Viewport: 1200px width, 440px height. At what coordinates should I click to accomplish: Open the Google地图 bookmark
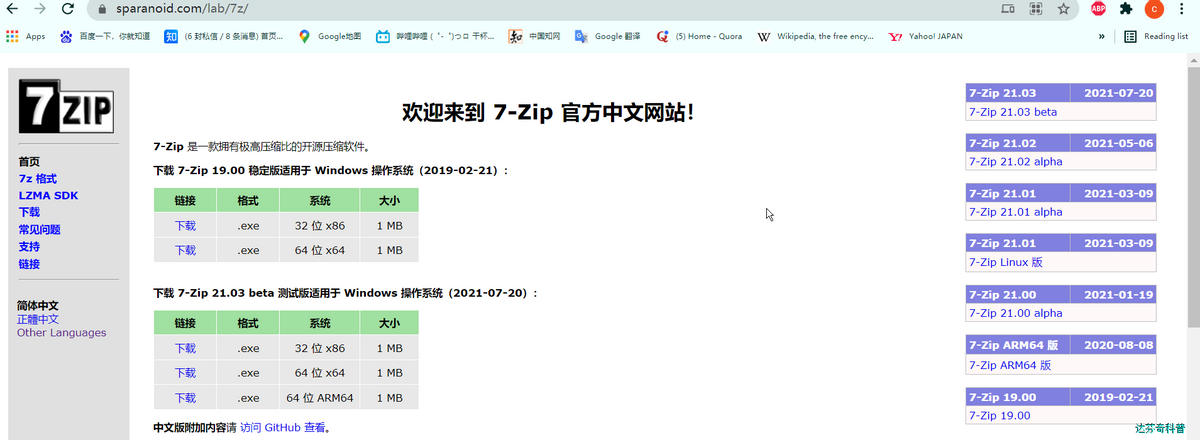pos(330,36)
